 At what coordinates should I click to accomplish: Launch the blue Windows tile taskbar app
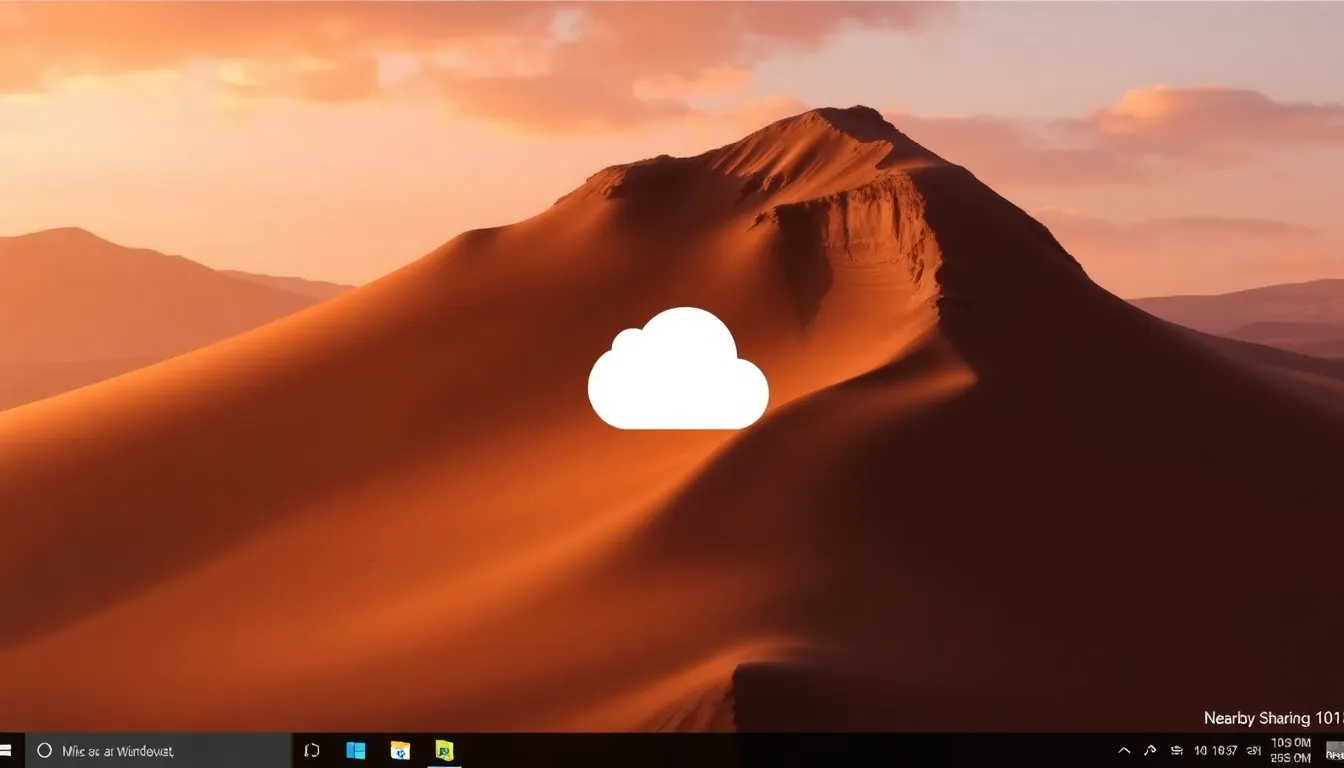(356, 750)
